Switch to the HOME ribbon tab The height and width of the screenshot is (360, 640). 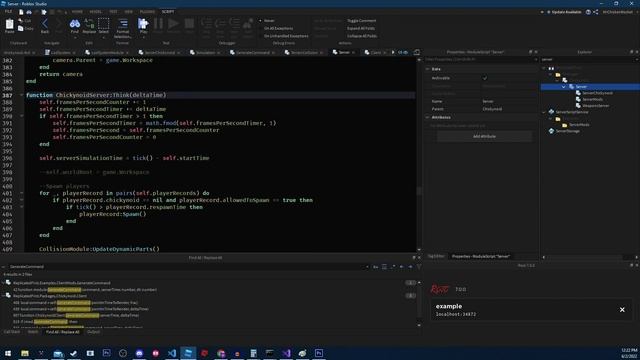click(77, 12)
